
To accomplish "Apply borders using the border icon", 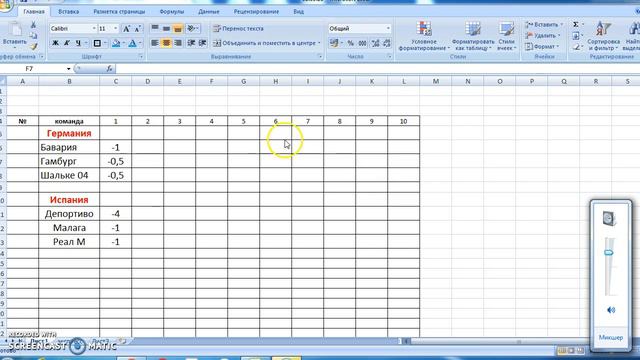I will [97, 43].
